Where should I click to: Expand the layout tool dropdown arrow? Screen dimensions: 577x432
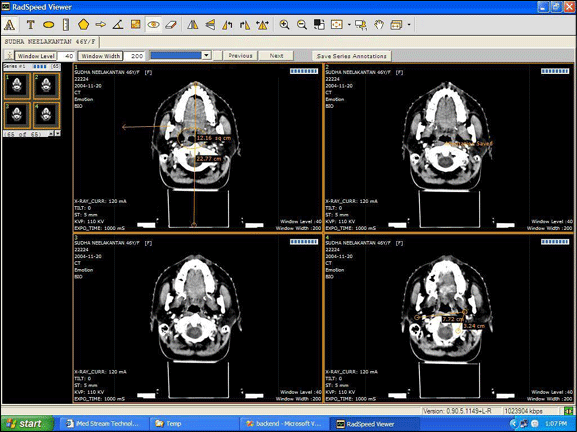(409, 25)
